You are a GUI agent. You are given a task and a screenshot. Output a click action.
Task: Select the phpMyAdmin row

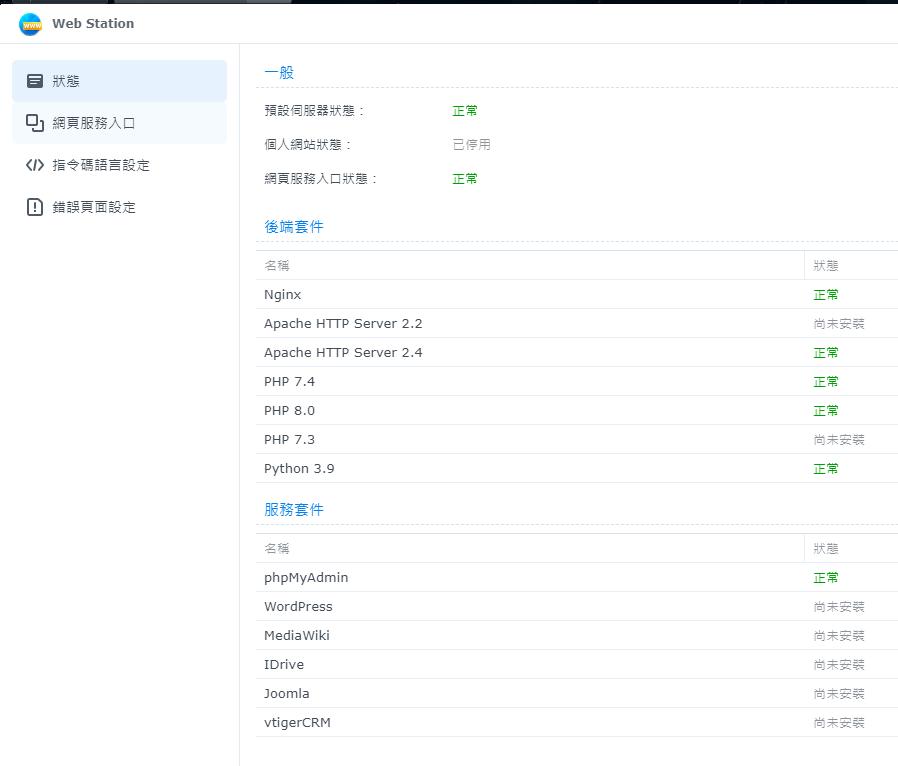click(x=577, y=578)
